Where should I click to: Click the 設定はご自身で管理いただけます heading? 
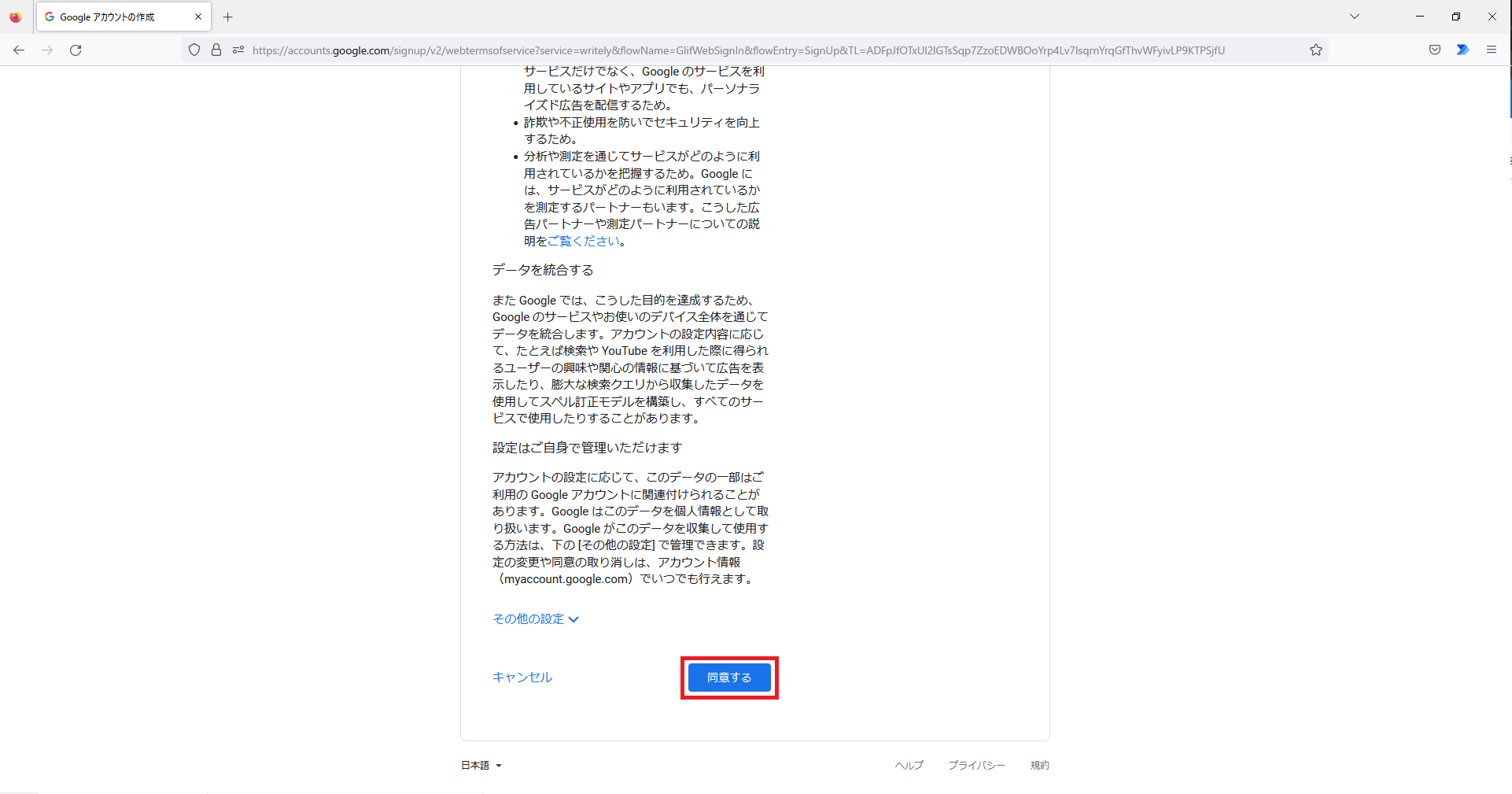click(x=587, y=448)
